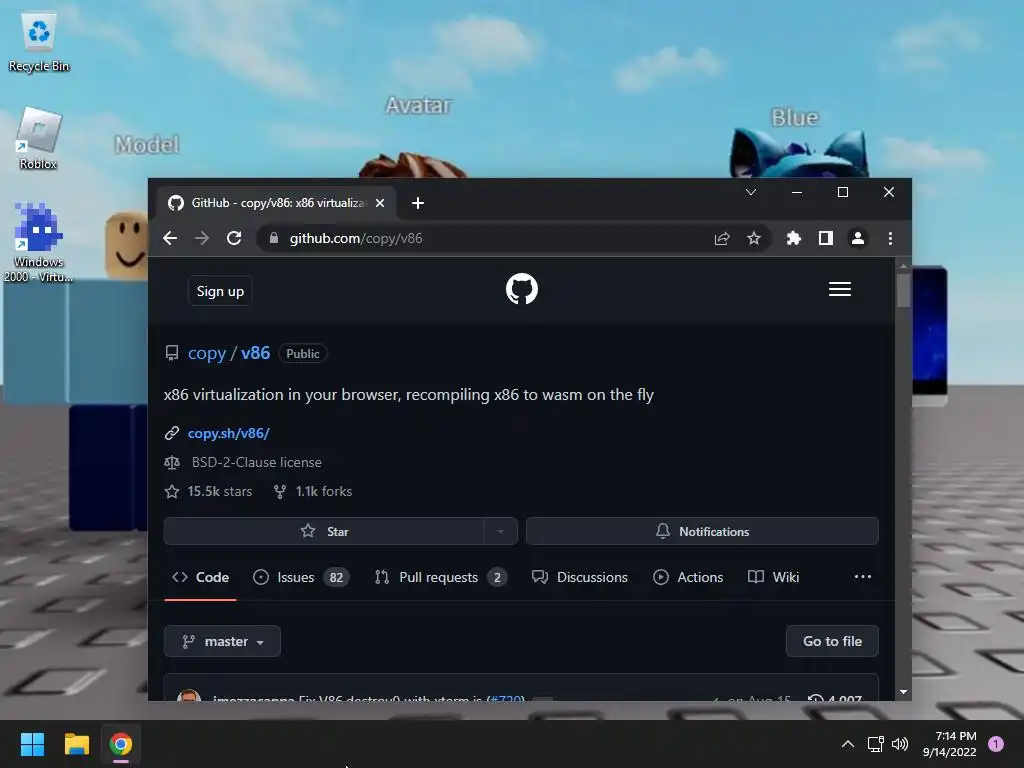1024x768 pixels.
Task: Click the share page icon in address bar
Action: click(722, 238)
